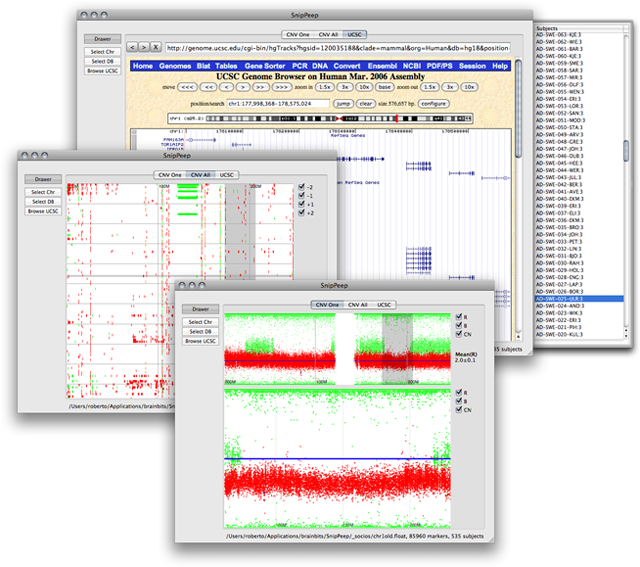Switch to the CNV All tab in the front window

[357, 304]
